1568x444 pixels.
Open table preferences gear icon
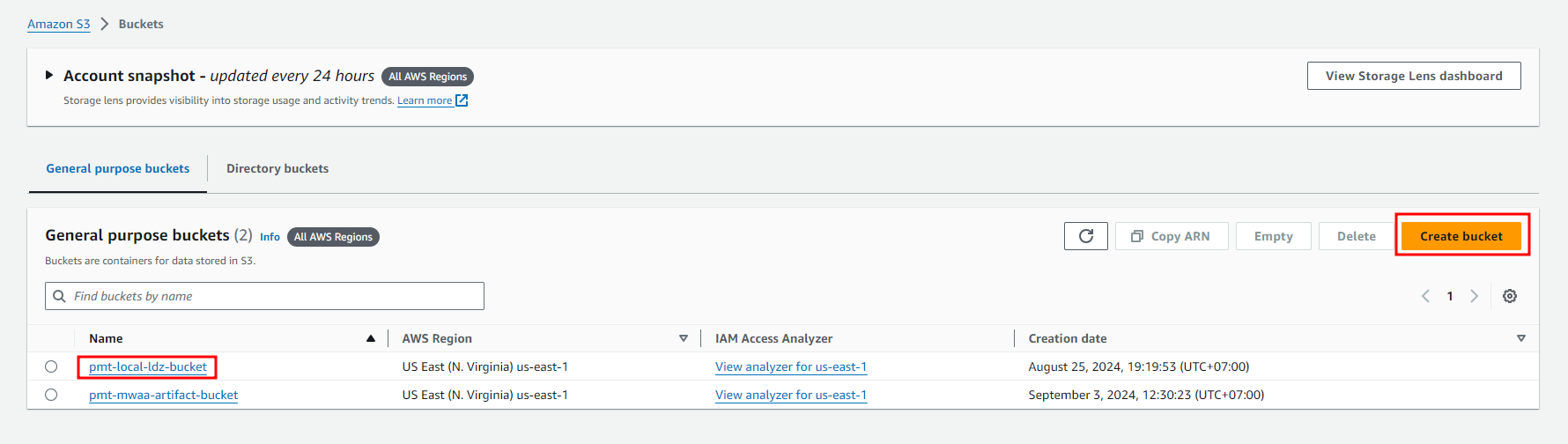1510,296
